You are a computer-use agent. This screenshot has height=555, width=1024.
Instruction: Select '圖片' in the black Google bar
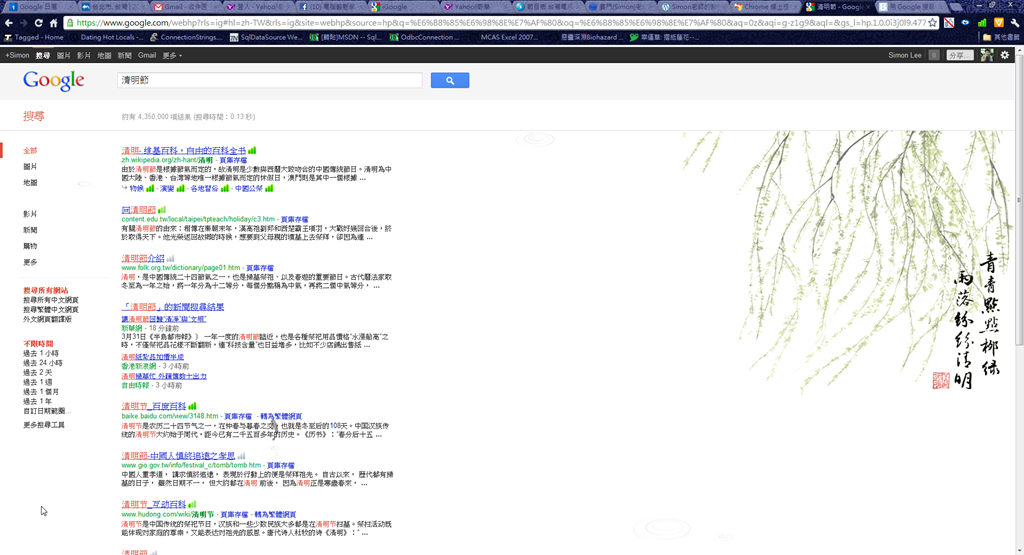[x=63, y=56]
